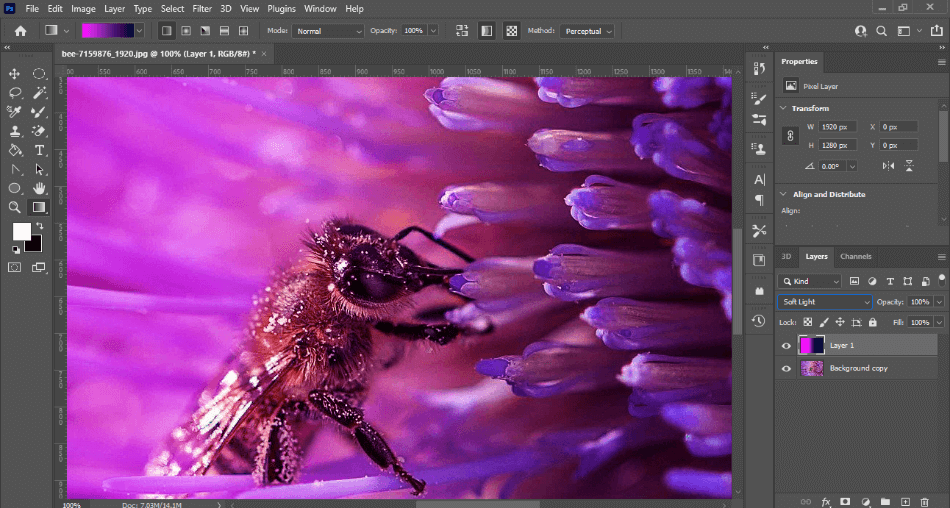Image resolution: width=950 pixels, height=508 pixels.
Task: Open the Method Perceptual dropdown
Action: 587,31
